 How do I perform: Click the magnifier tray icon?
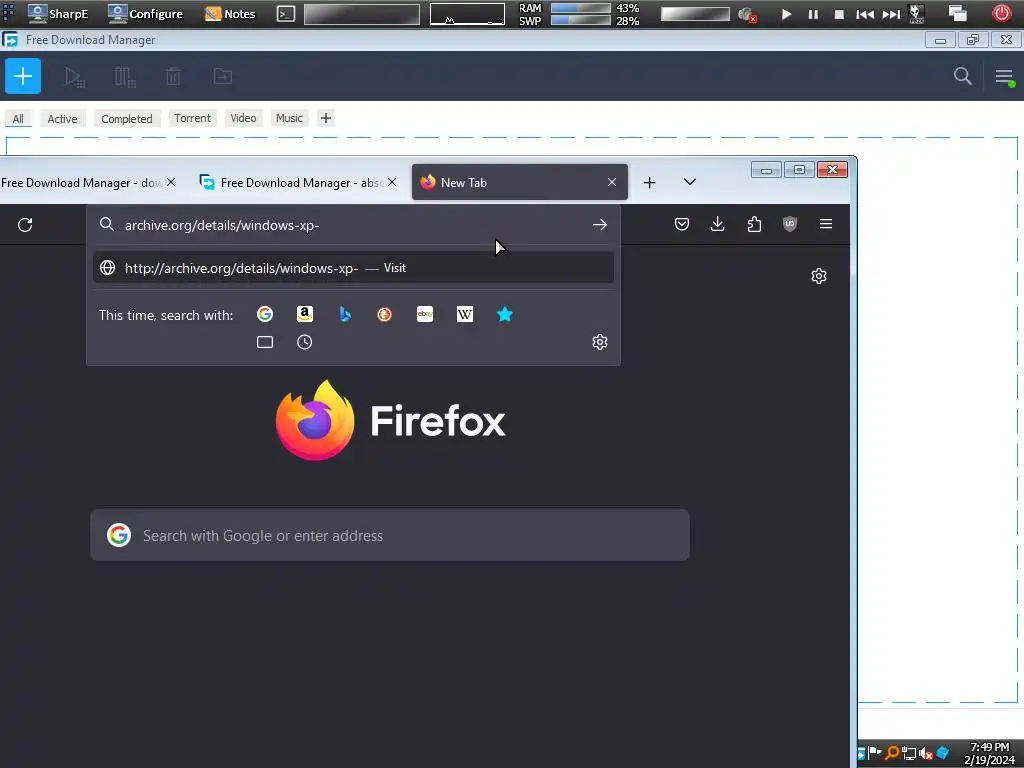coord(892,753)
